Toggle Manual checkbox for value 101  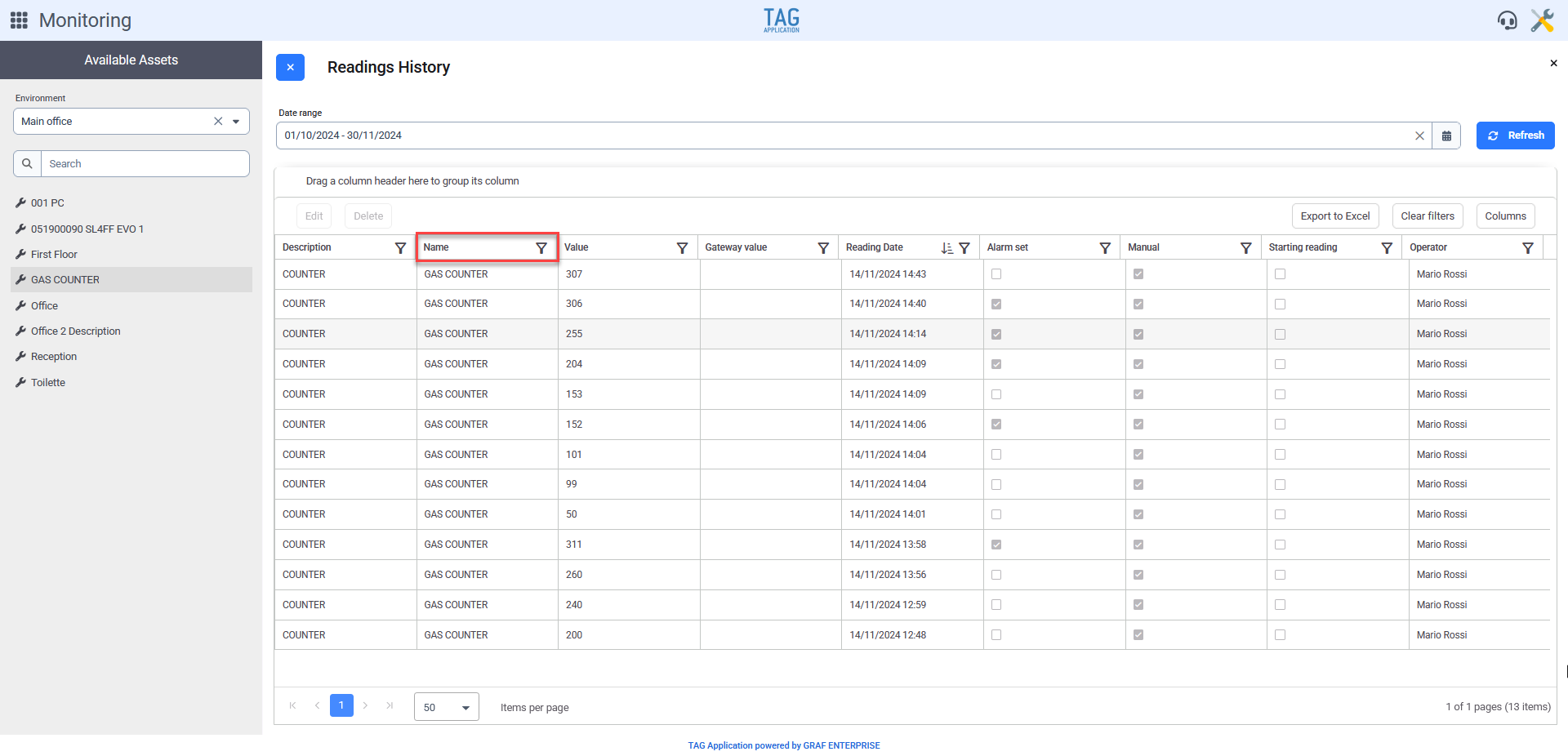pos(1138,455)
